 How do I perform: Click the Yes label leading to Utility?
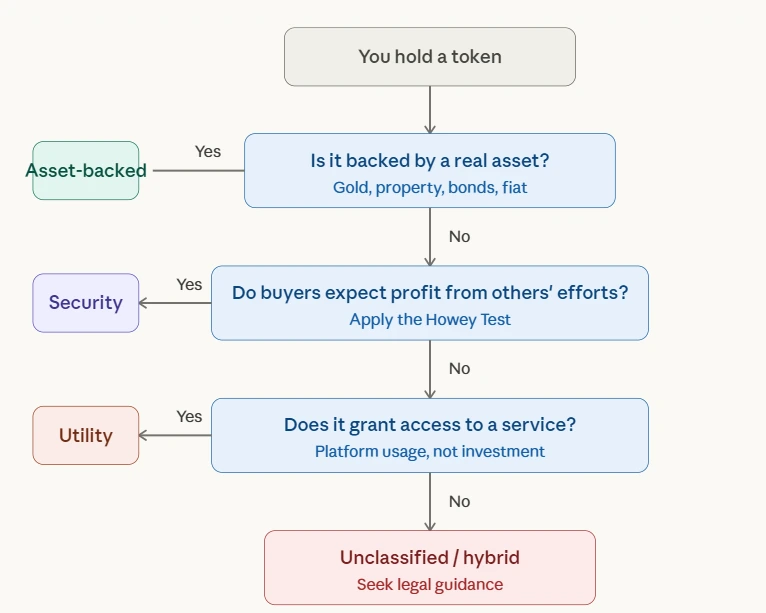[x=189, y=417]
